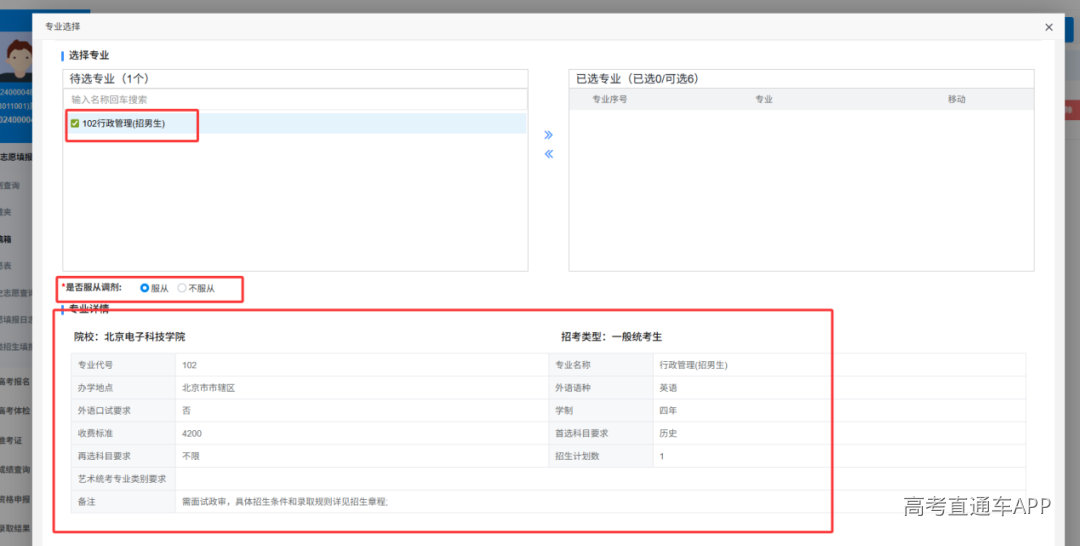Click the 待选专业（1个） panel title
This screenshot has width=1080, height=546.
110,78
